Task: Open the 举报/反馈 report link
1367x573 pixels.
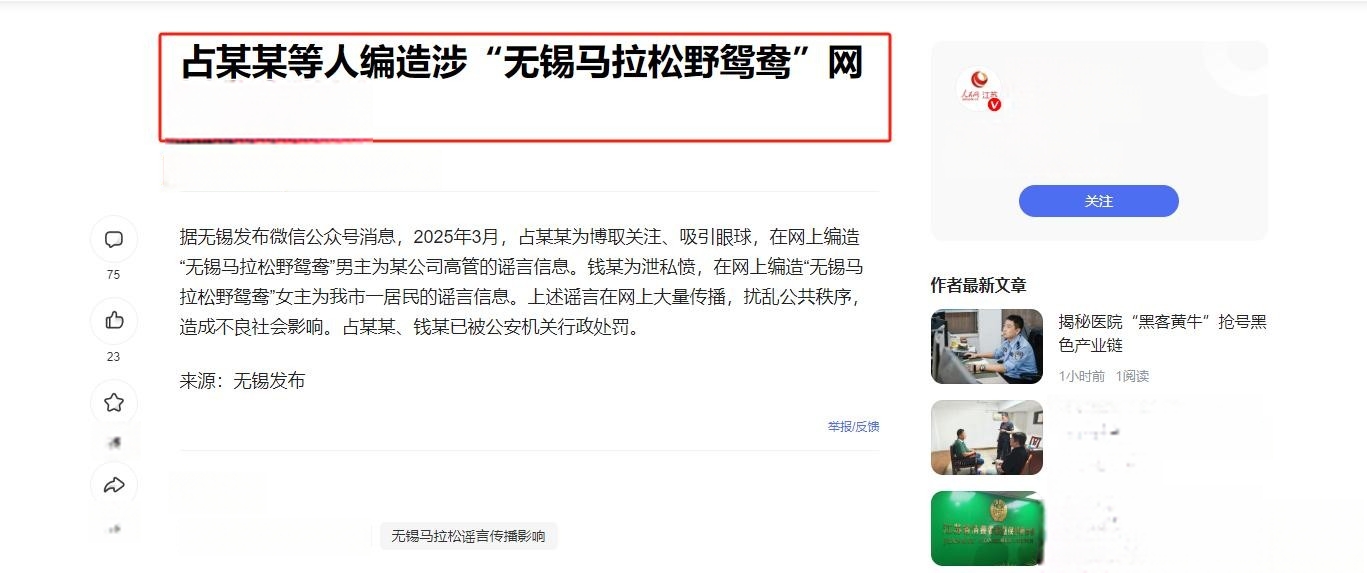Action: click(853, 426)
